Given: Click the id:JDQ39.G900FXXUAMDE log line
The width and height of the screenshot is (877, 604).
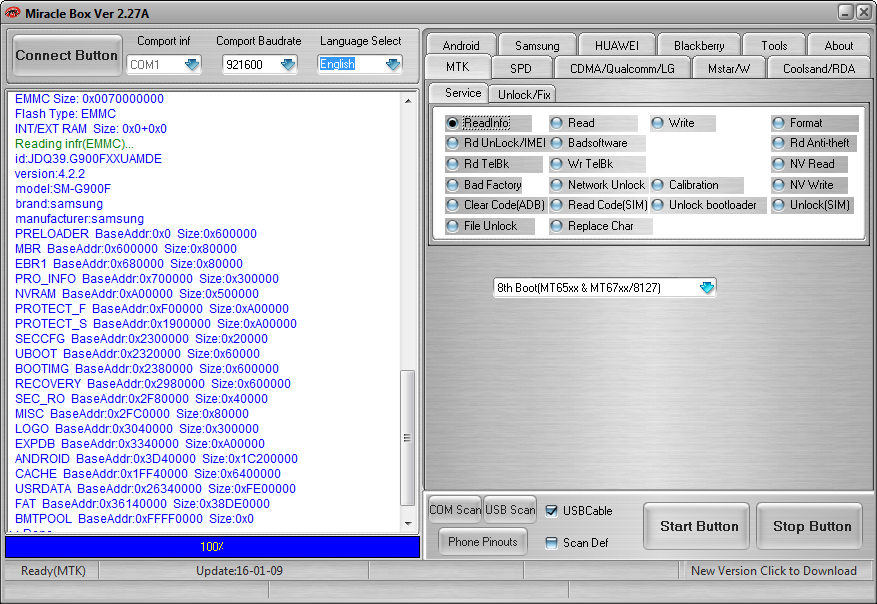Looking at the screenshot, I should point(88,159).
